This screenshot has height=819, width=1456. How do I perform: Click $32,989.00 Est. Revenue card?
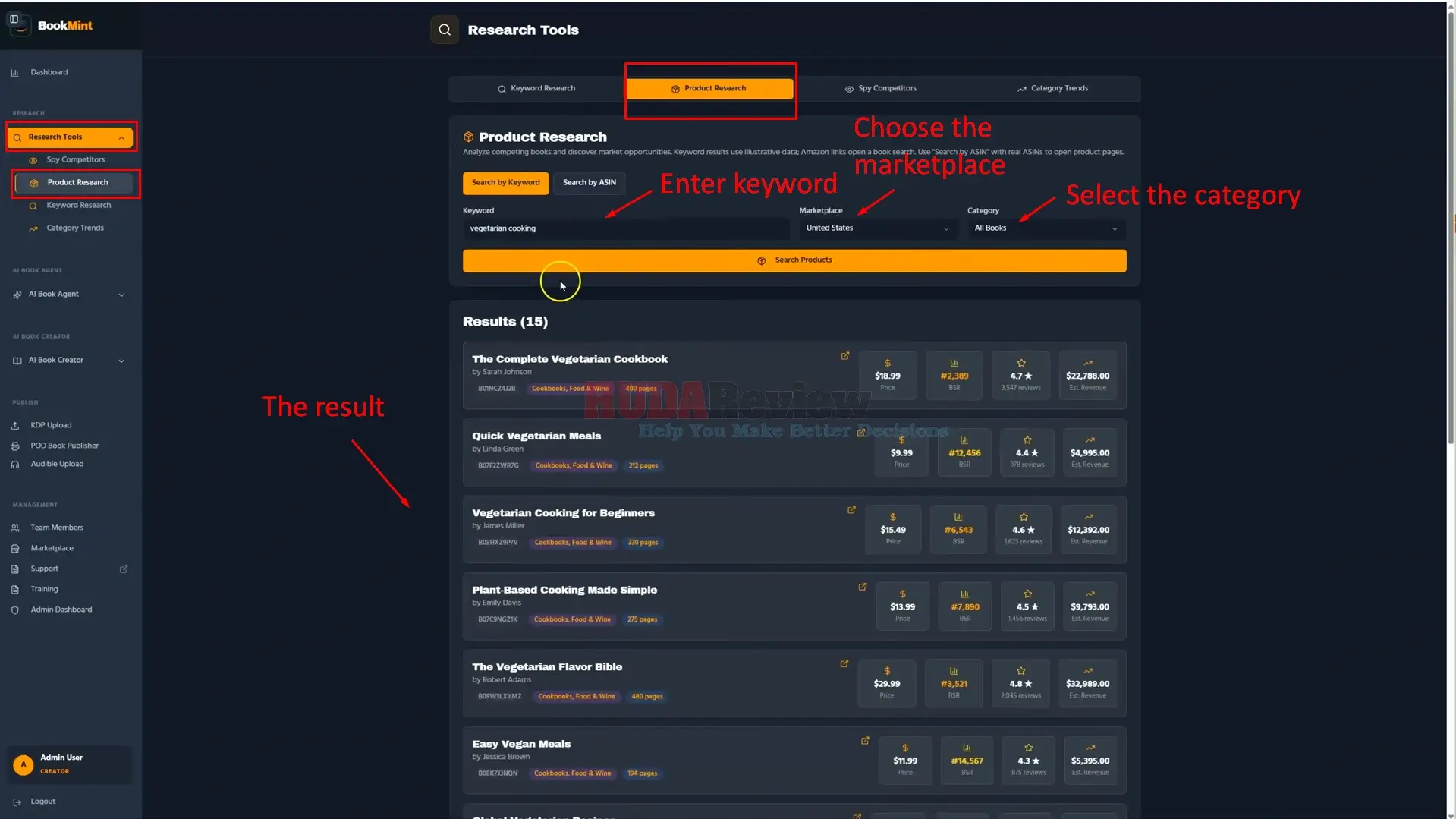tap(1087, 683)
